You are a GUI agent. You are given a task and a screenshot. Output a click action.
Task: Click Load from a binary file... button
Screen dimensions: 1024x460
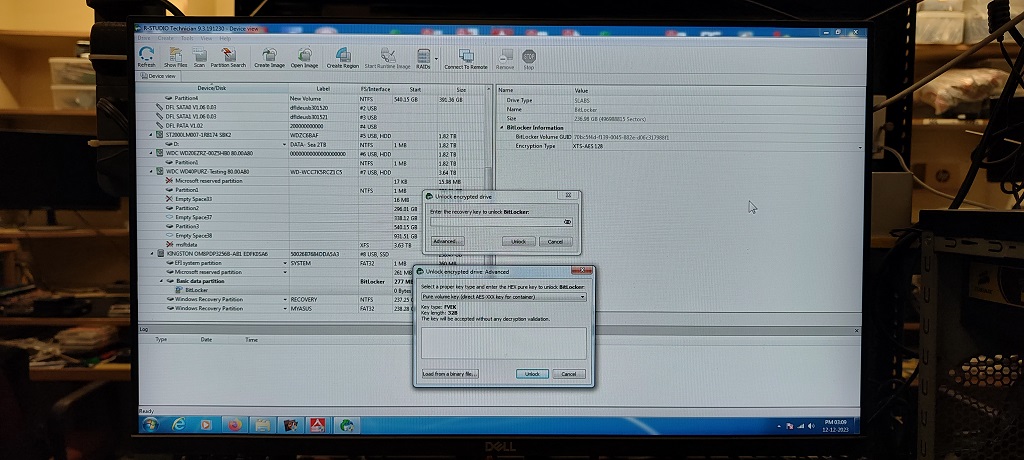[x=450, y=374]
